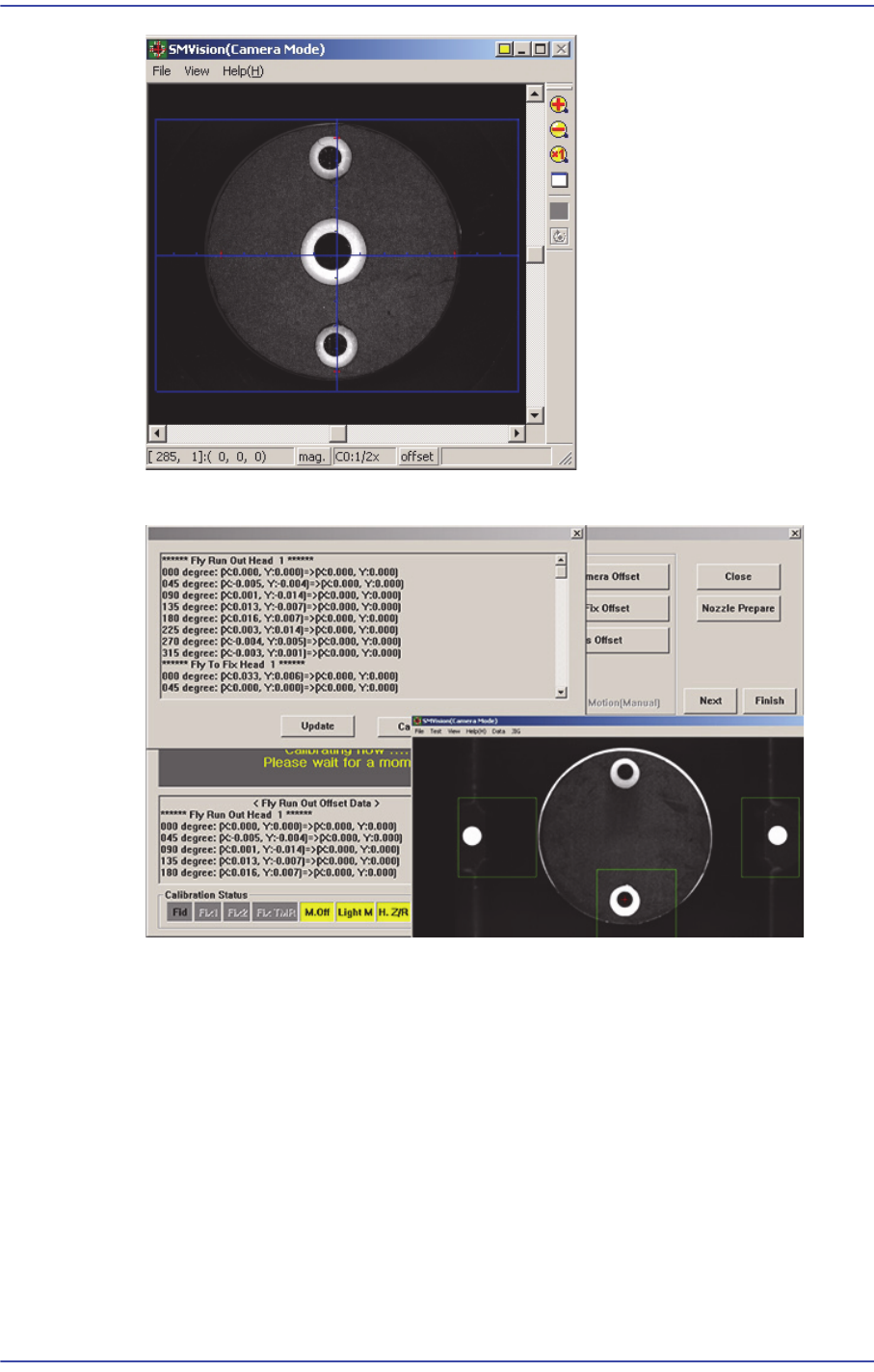The height and width of the screenshot is (1372, 874).
Task: Select the 'Fly To Fix Head 1' header row
Action: click(x=233, y=665)
